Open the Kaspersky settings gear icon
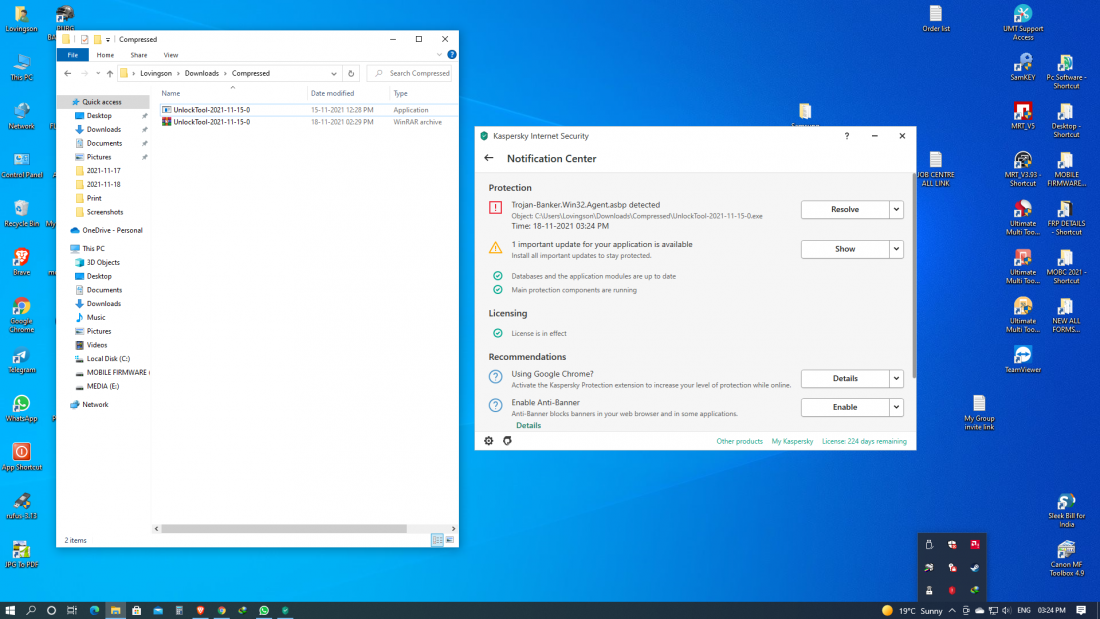 (x=489, y=441)
